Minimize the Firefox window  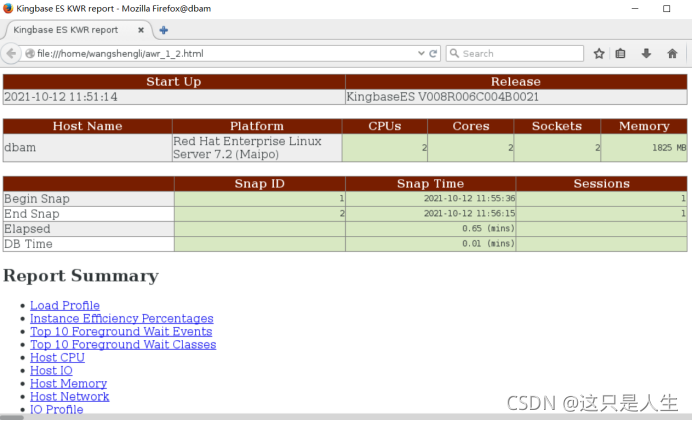pyautogui.click(x=635, y=8)
